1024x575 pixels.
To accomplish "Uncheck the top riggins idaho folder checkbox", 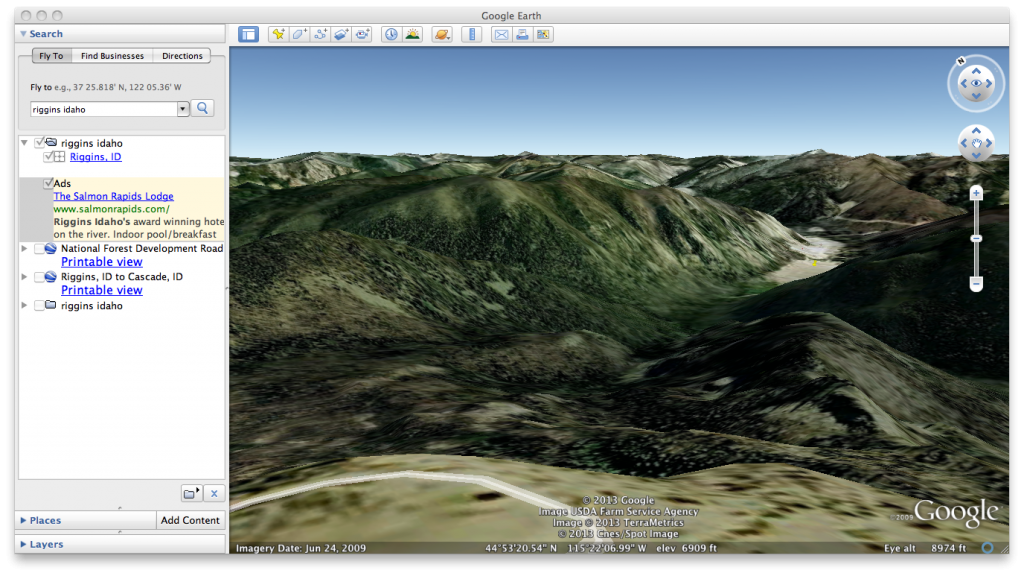I will pyautogui.click(x=39, y=142).
